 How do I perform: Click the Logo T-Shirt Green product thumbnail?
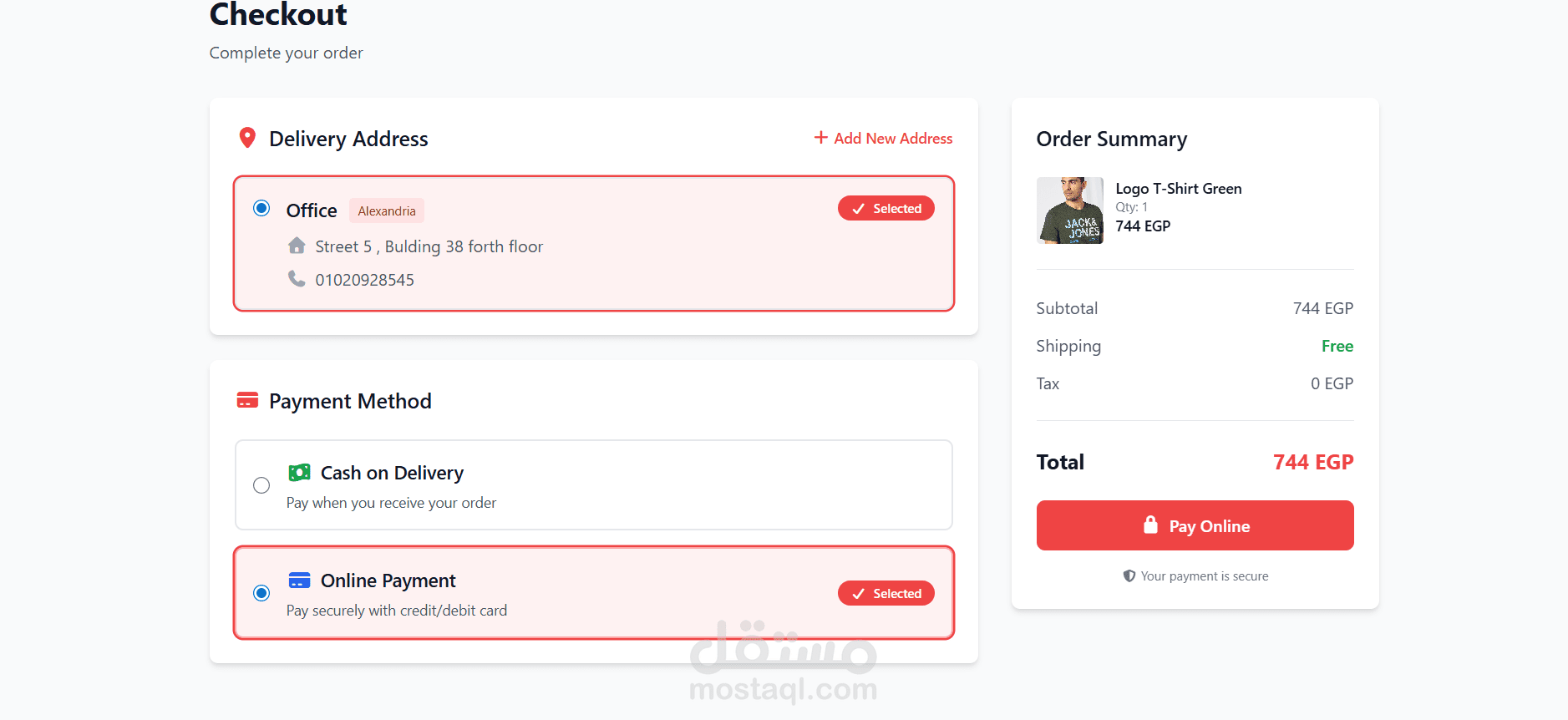[1069, 210]
